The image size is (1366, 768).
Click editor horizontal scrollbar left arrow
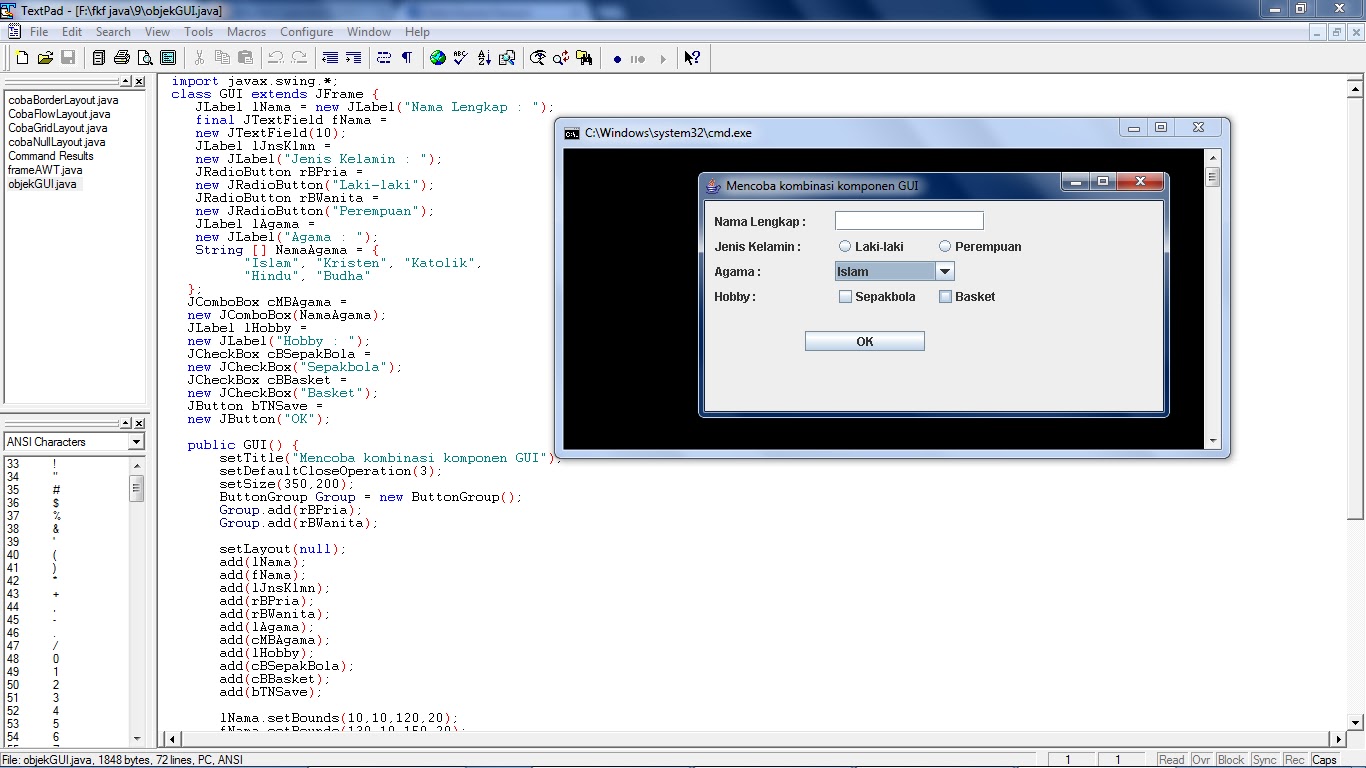[x=172, y=739]
